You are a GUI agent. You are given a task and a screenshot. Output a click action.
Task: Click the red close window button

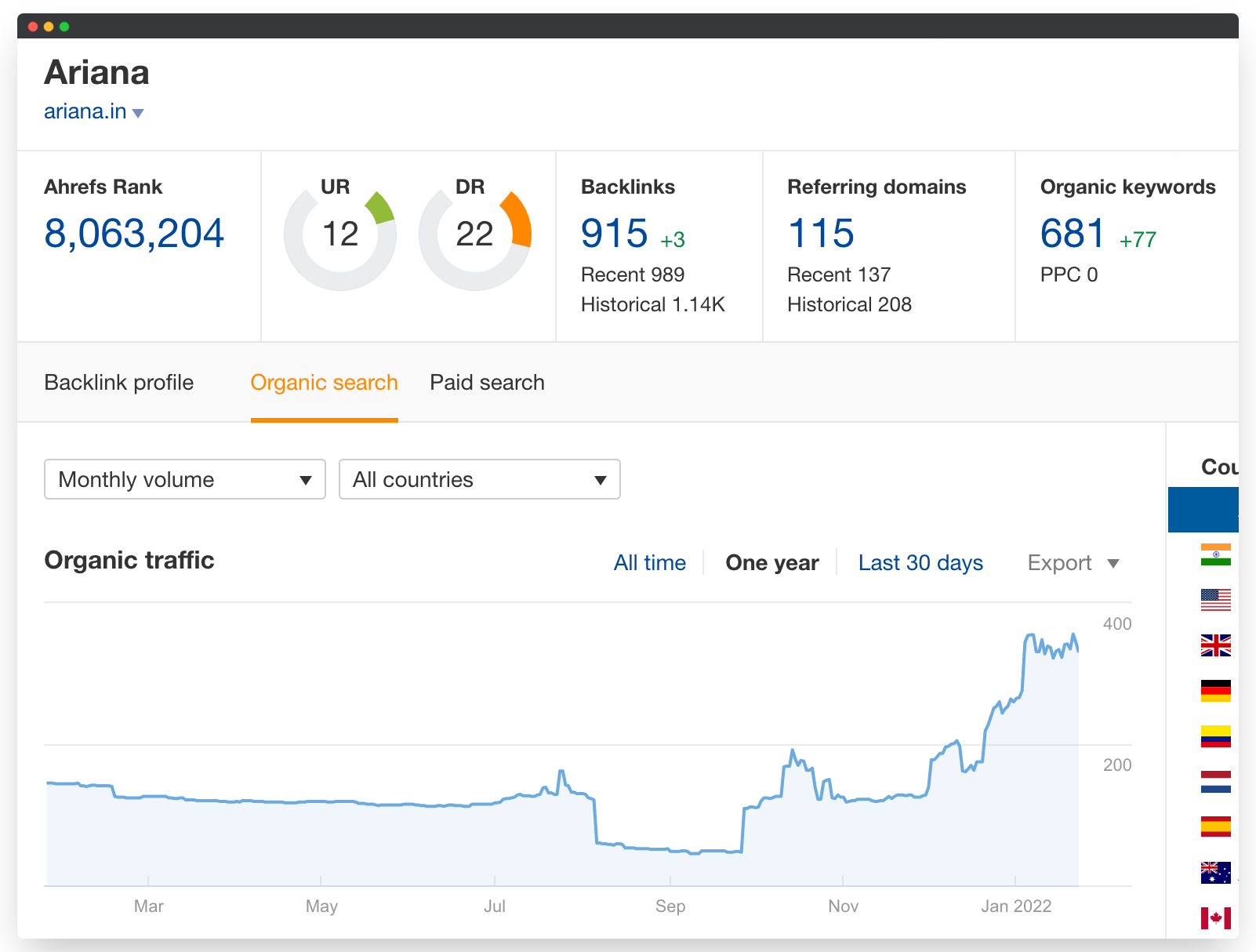tap(33, 27)
